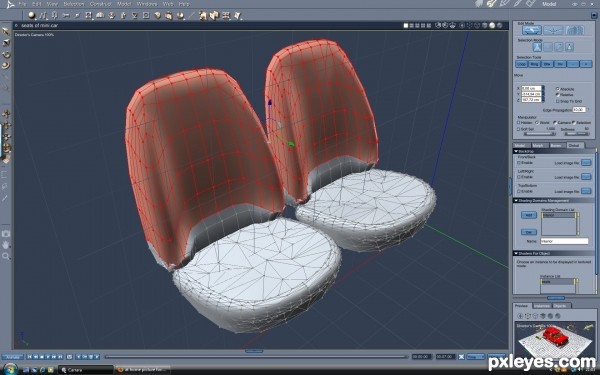Select the hand pan tool in left toolbar
Image resolution: width=600 pixels, height=375 pixels.
coord(6,245)
